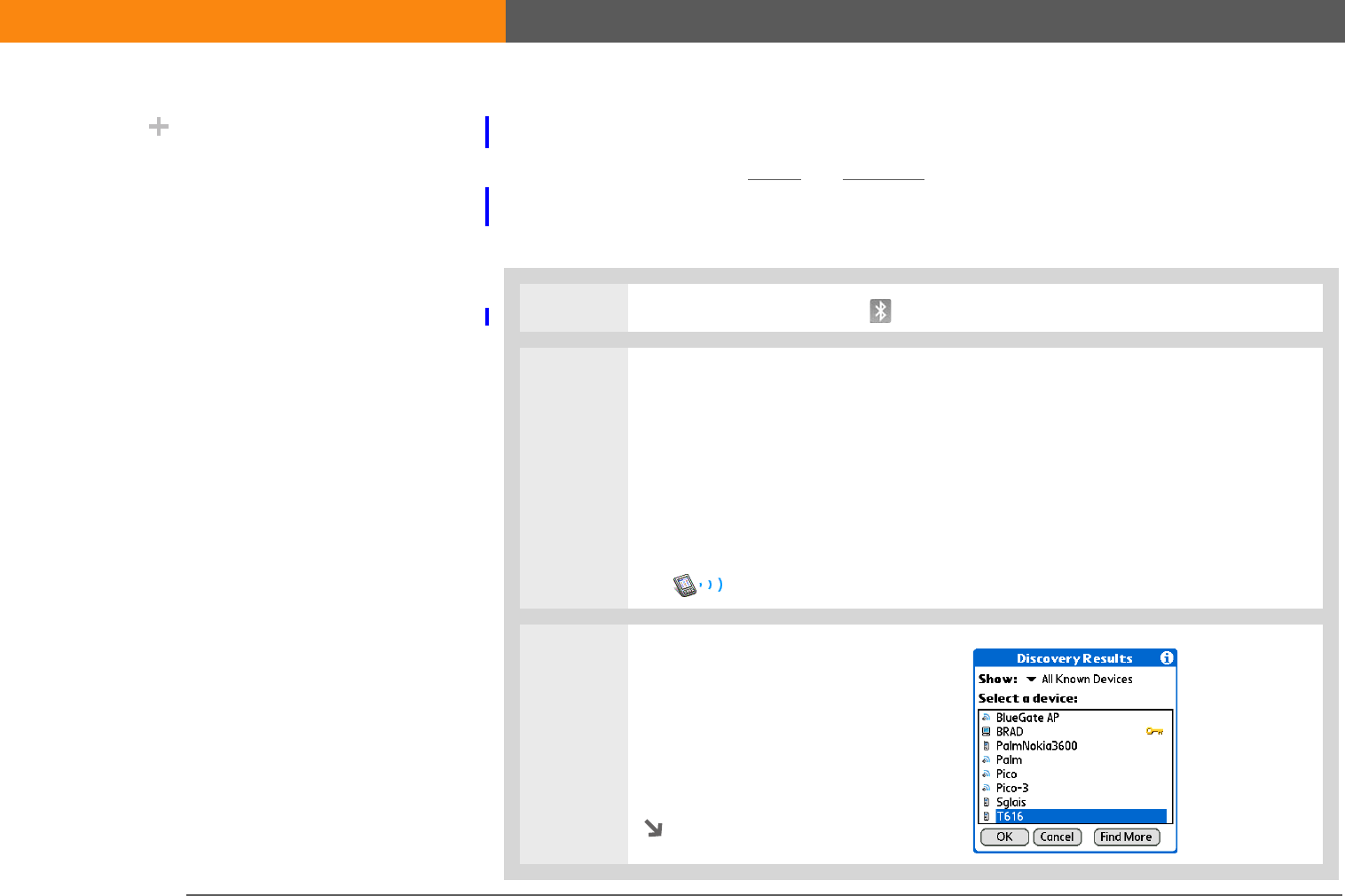1345x896 pixels.
Task: Select Pico in device list
Action: 1006,774
